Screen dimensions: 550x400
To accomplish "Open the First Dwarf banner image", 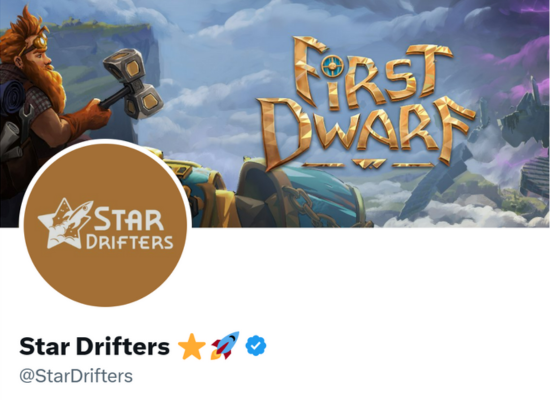I will click(275, 113).
